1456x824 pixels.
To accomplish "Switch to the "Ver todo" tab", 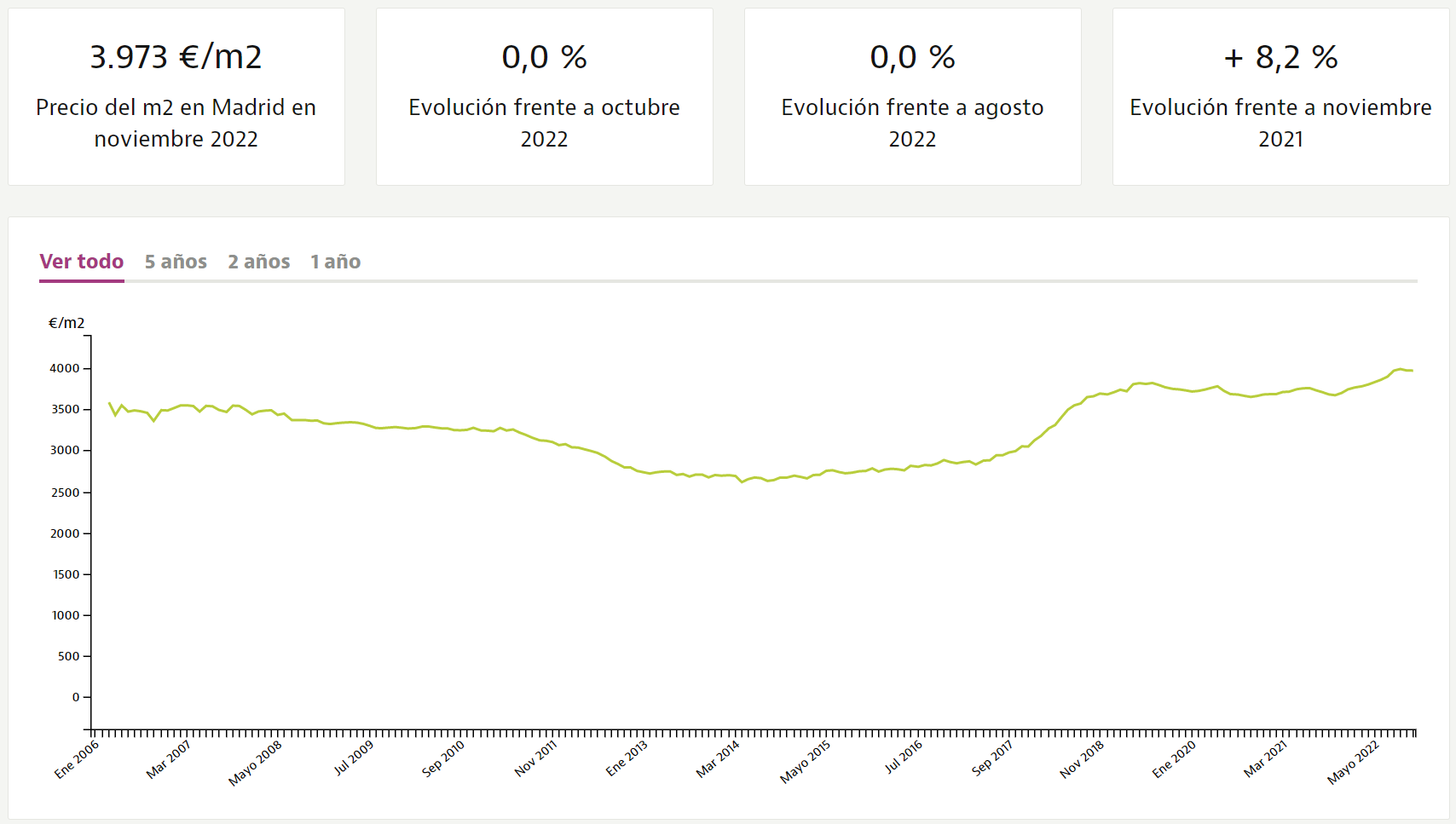I will coord(82,262).
